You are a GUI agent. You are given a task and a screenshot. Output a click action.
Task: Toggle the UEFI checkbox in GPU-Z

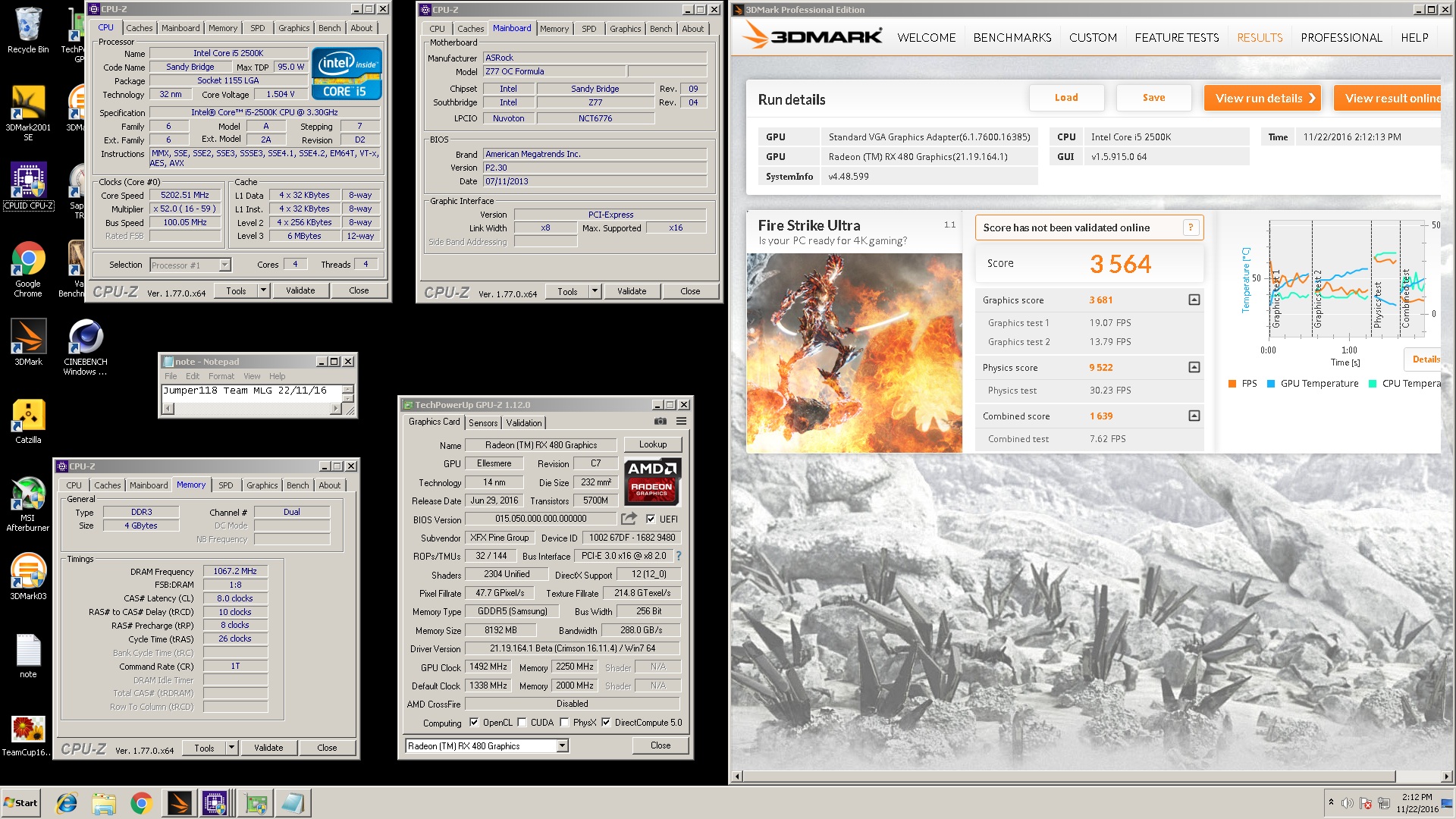651,519
